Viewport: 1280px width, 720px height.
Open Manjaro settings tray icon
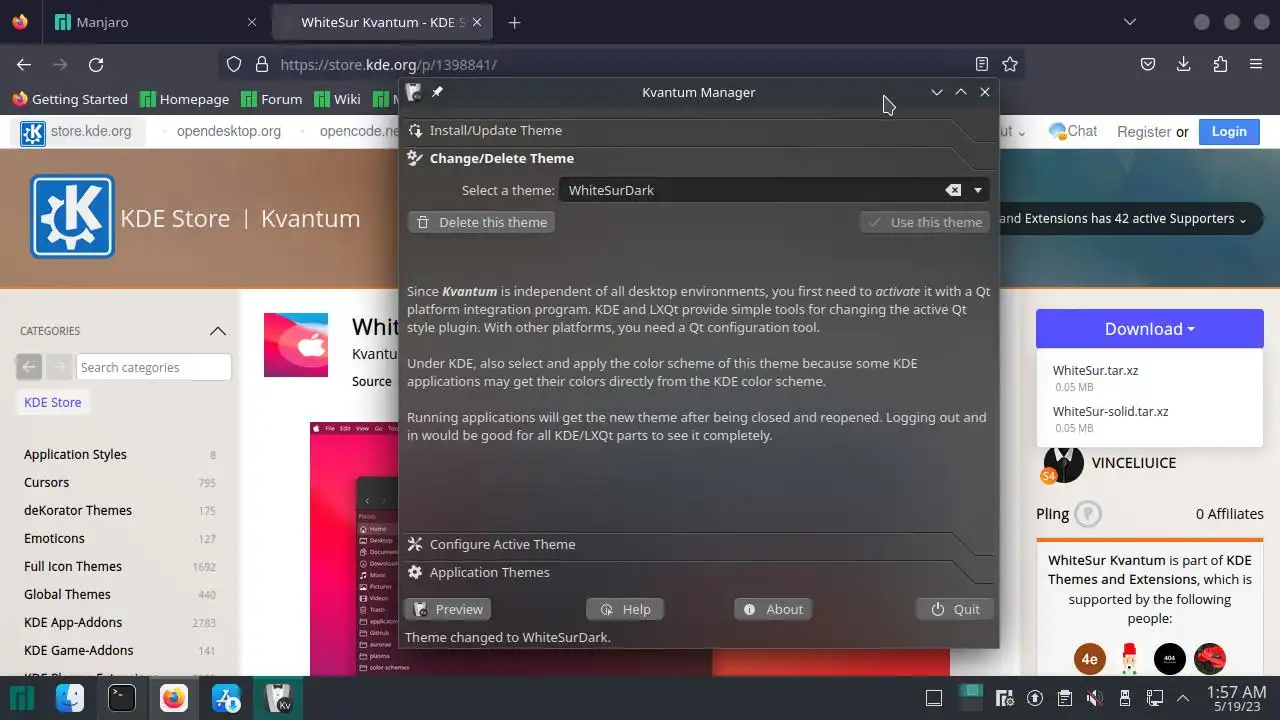(1007, 698)
